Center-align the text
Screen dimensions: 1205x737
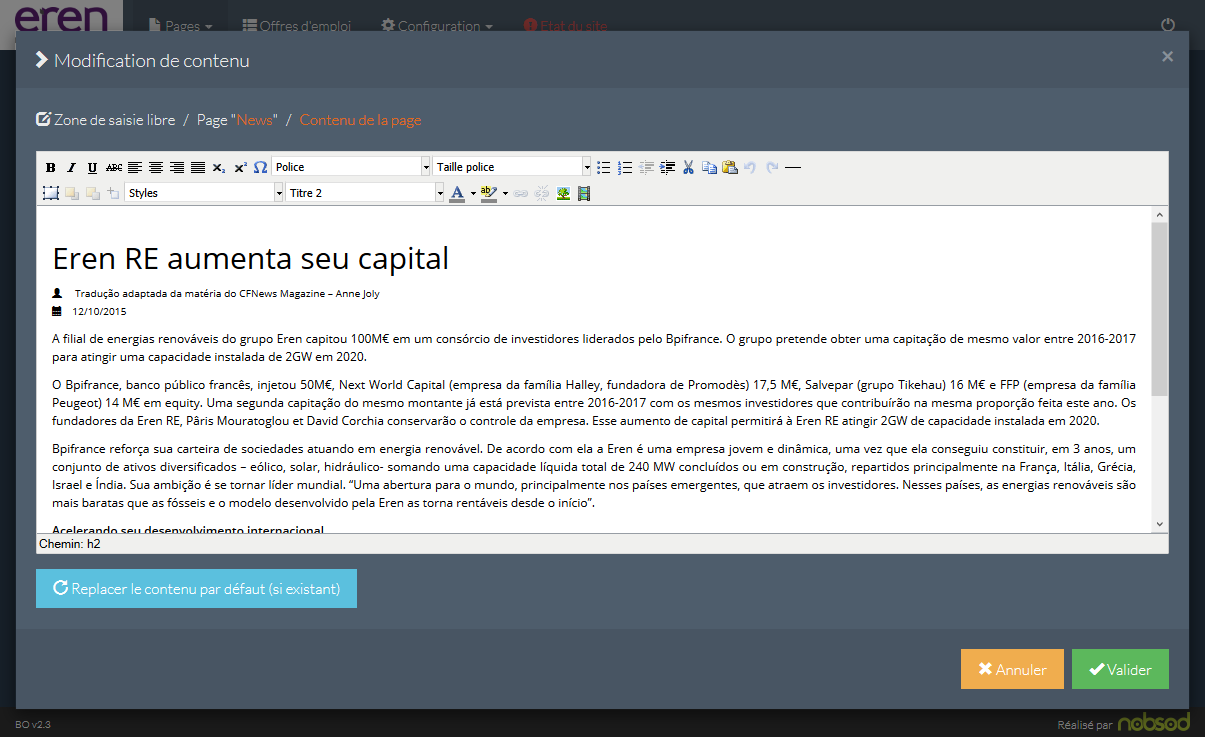(x=155, y=167)
